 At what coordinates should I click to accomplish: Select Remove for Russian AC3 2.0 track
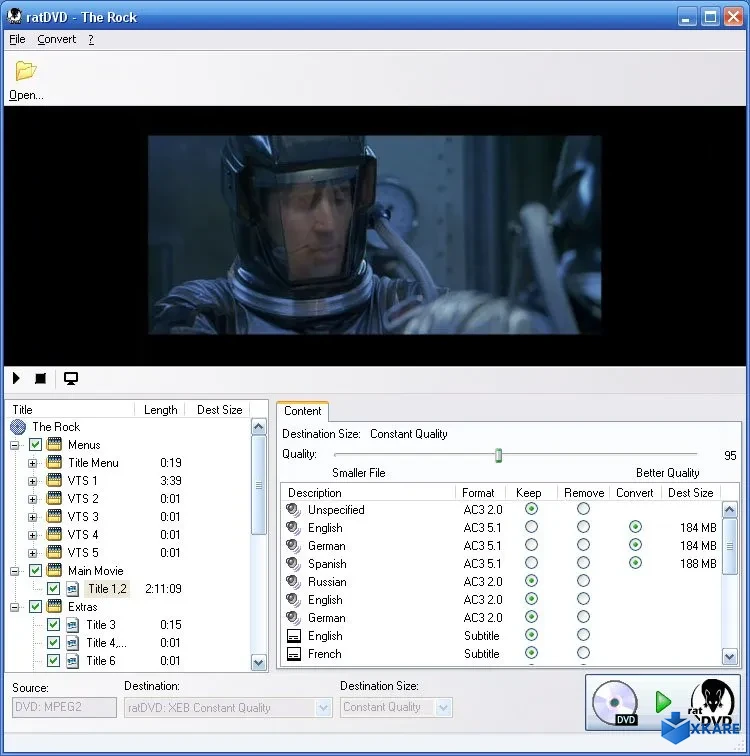583,580
